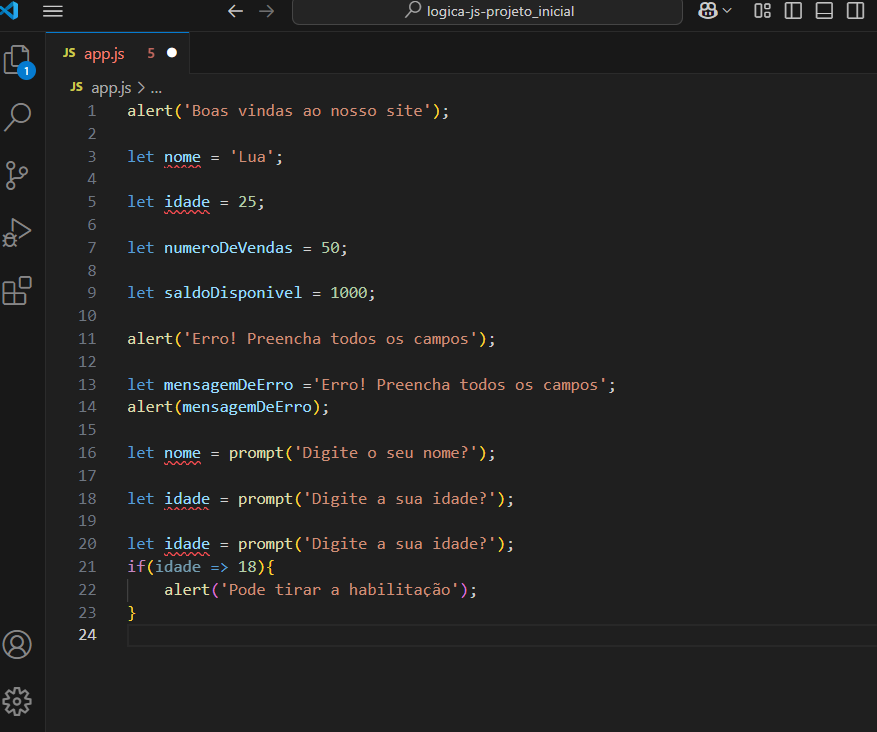Click the prompt call on line 20
The height and width of the screenshot is (732, 877).
[x=266, y=544]
